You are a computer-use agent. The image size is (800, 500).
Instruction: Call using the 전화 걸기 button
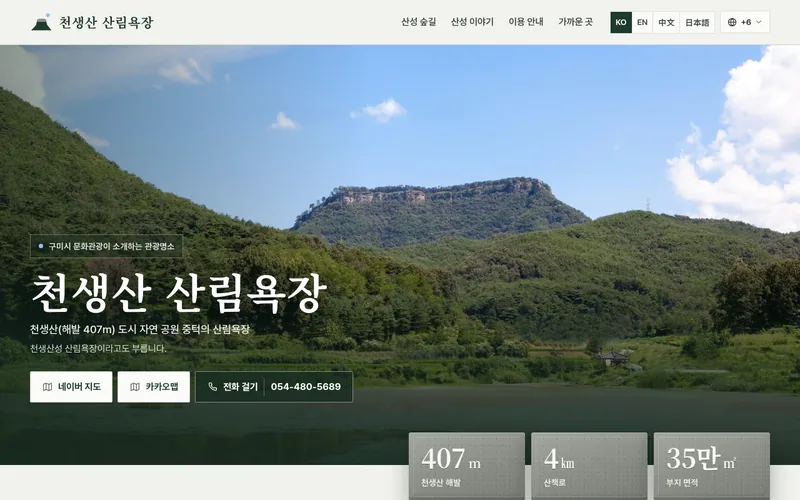coord(274,387)
